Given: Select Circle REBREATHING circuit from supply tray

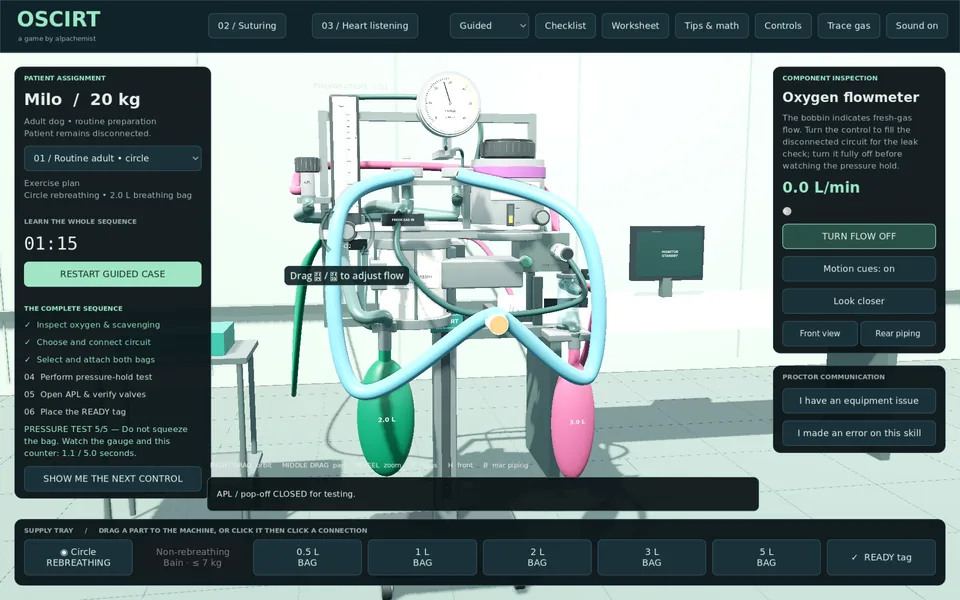Looking at the screenshot, I should click(78, 557).
